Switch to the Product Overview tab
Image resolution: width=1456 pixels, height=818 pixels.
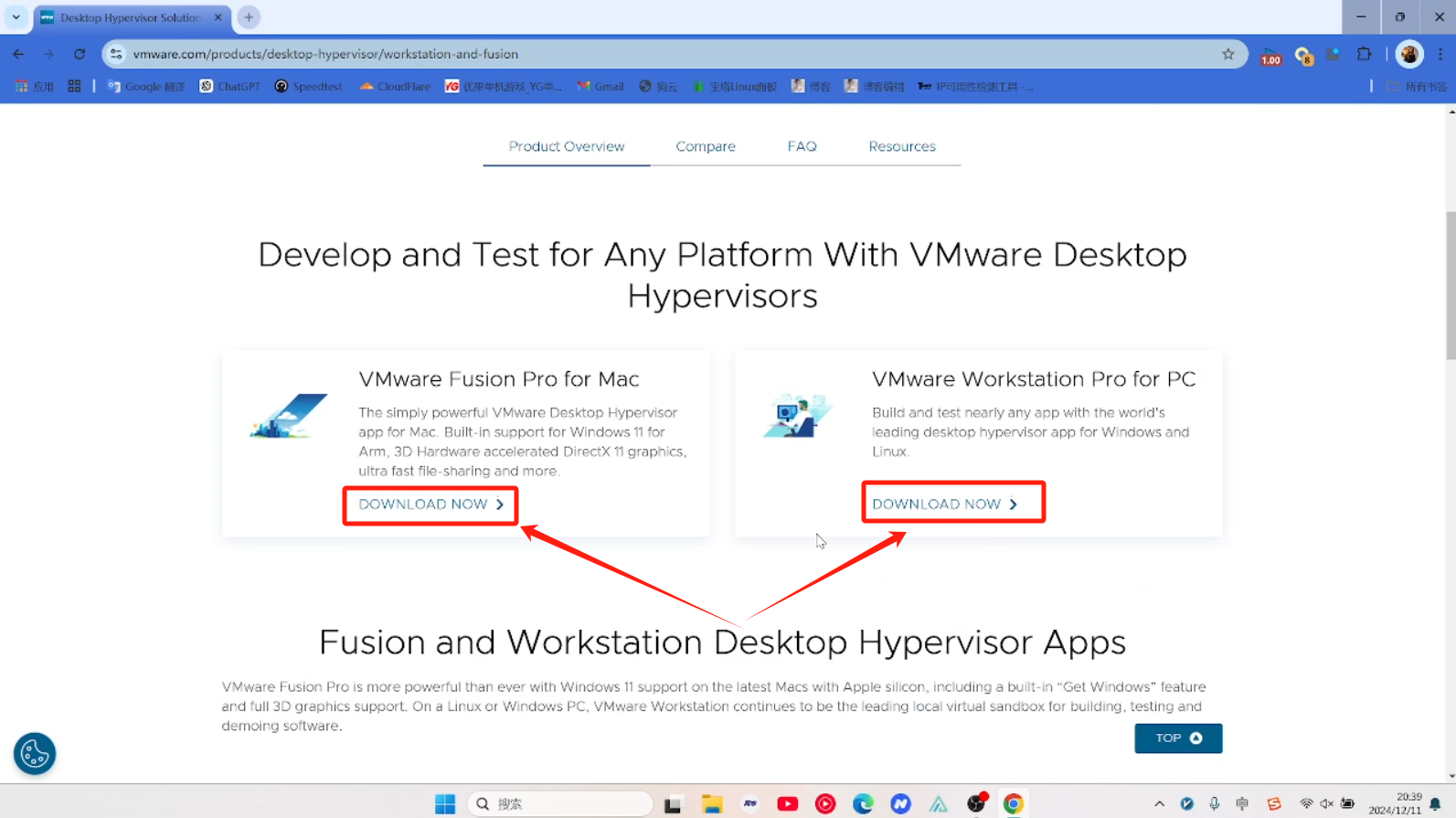(567, 146)
